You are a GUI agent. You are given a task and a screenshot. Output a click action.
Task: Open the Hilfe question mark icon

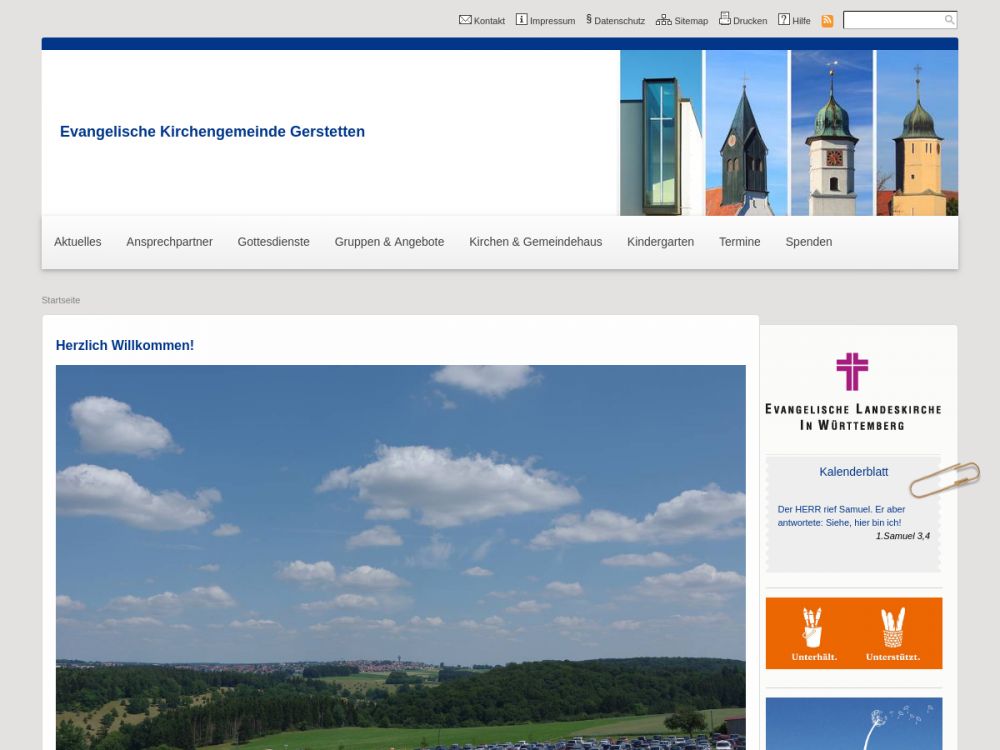[x=784, y=20]
